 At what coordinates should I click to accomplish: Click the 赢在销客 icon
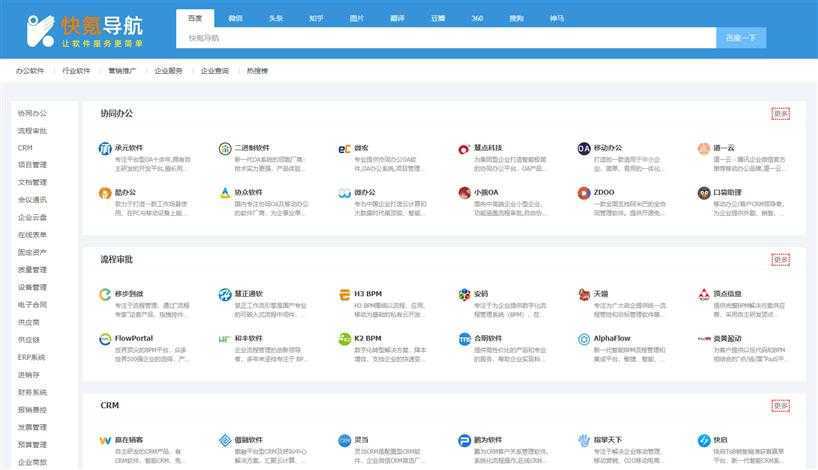[105, 441]
